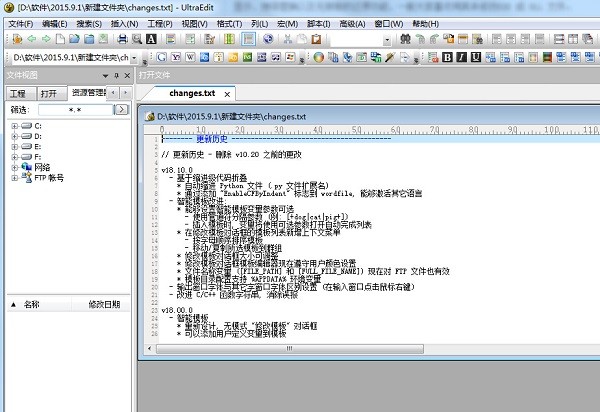Close the changes.txt tab with its X
600x412 pixels.
[227, 93]
